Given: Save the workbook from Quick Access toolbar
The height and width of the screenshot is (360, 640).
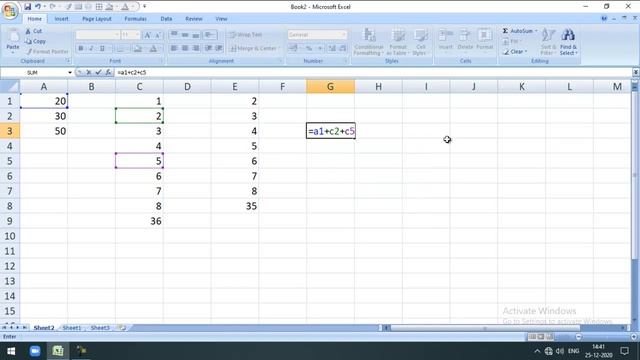Looking at the screenshot, I should pyautogui.click(x=27, y=7).
